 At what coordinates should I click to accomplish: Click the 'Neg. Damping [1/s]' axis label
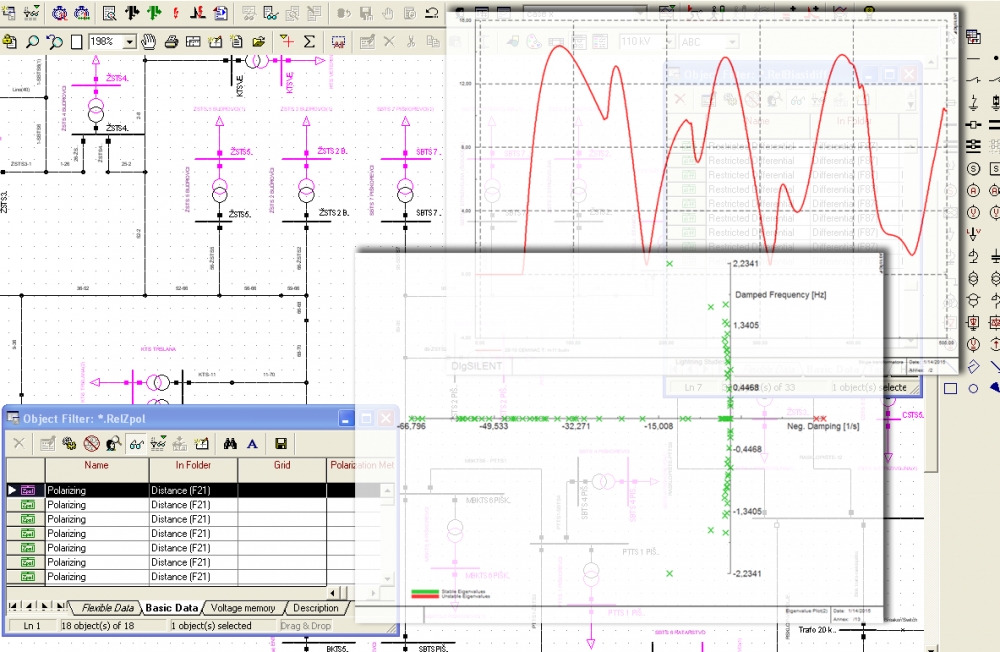(x=823, y=426)
